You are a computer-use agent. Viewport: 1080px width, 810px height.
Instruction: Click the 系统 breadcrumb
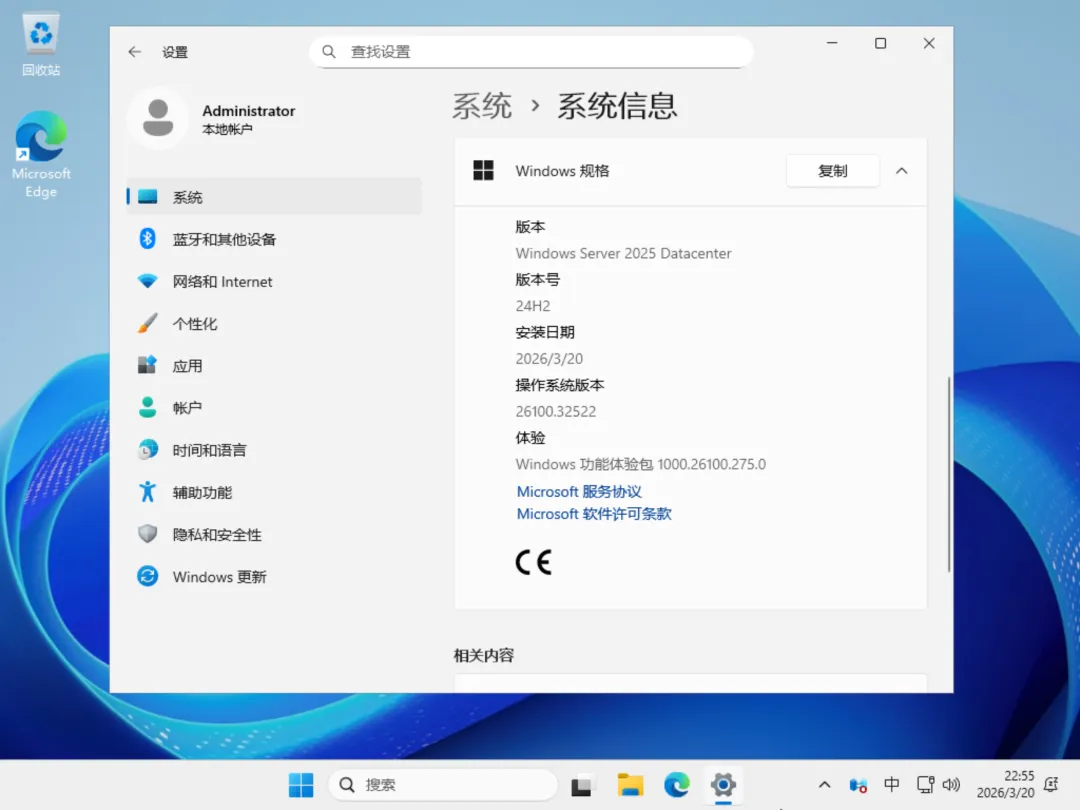coord(482,106)
